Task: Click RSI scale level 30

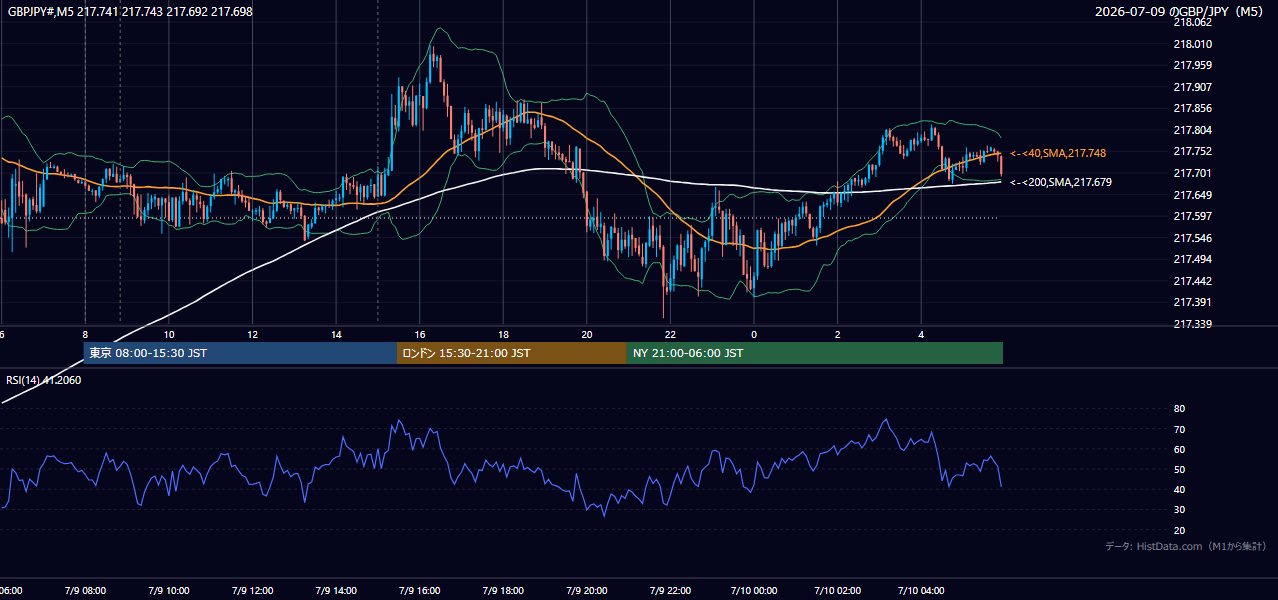Action: coord(1179,510)
